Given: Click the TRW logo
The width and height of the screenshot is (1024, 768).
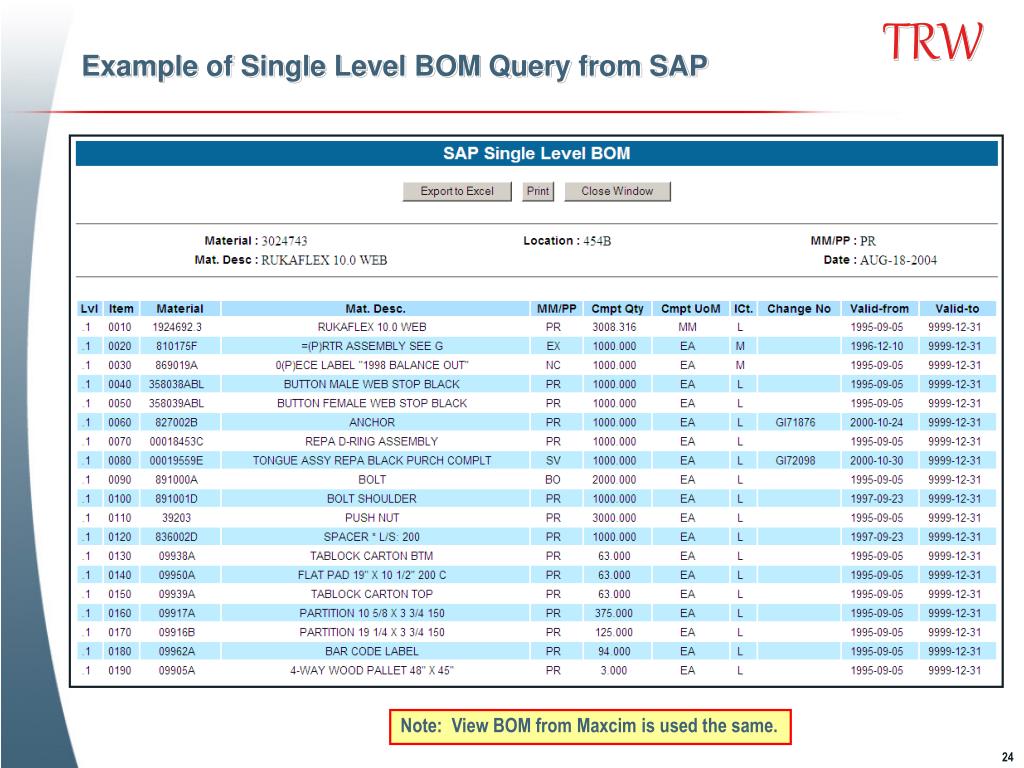Looking at the screenshot, I should pyautogui.click(x=933, y=41).
